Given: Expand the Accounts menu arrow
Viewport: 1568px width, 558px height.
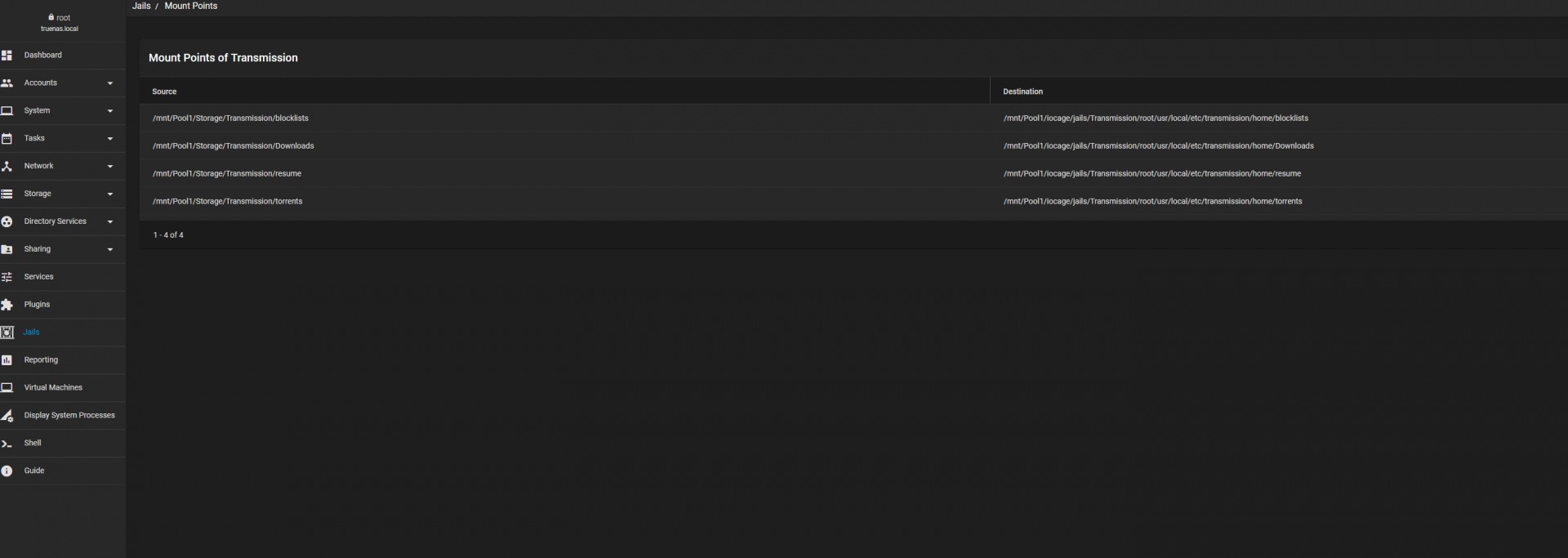Looking at the screenshot, I should click(x=110, y=83).
